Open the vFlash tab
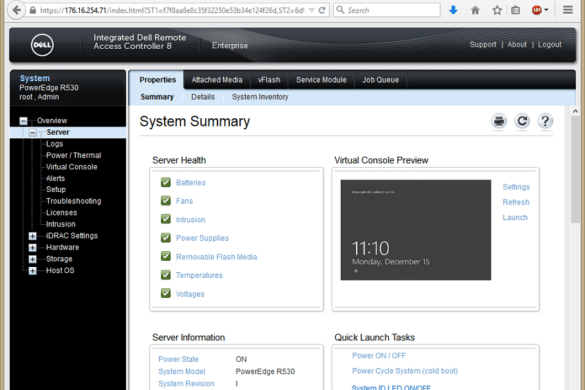Screen dimensions: 585x390 click(x=269, y=80)
